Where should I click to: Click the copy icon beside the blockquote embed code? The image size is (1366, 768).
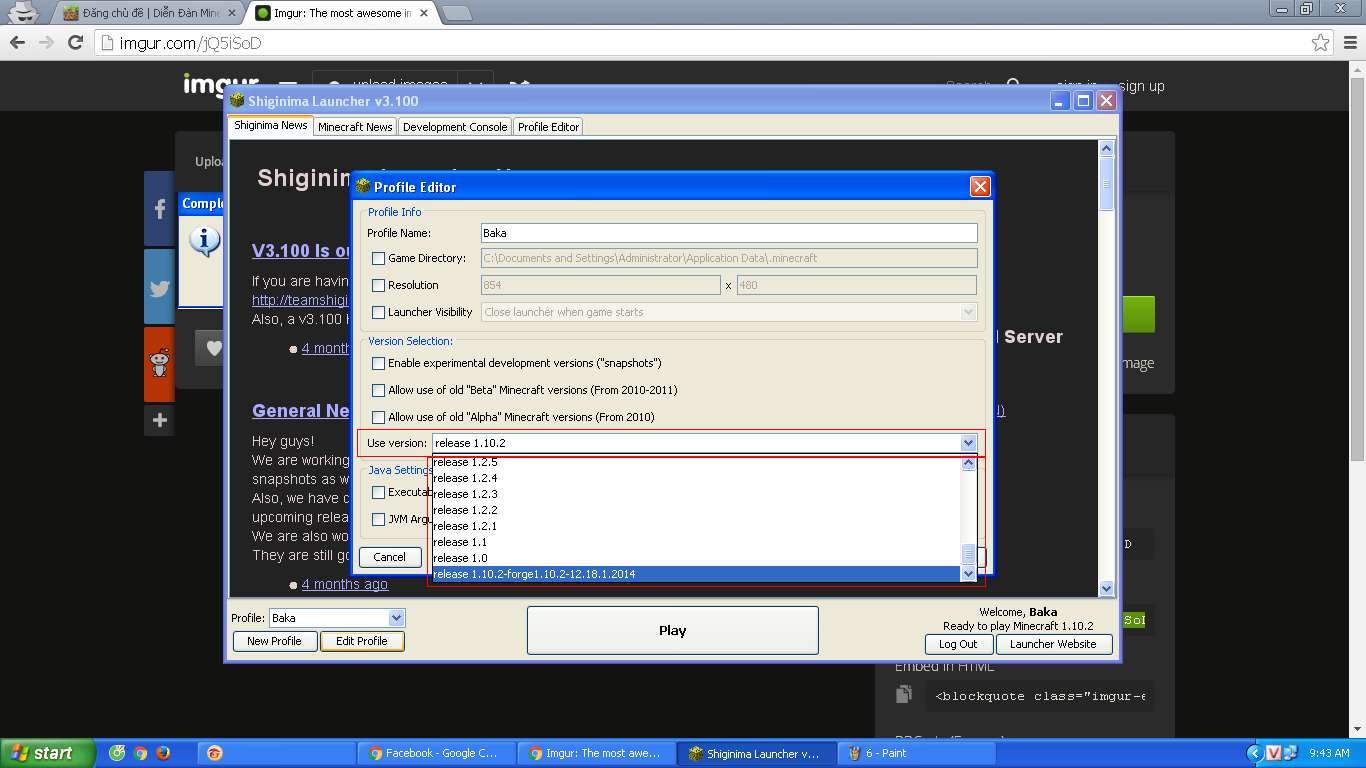pos(904,694)
